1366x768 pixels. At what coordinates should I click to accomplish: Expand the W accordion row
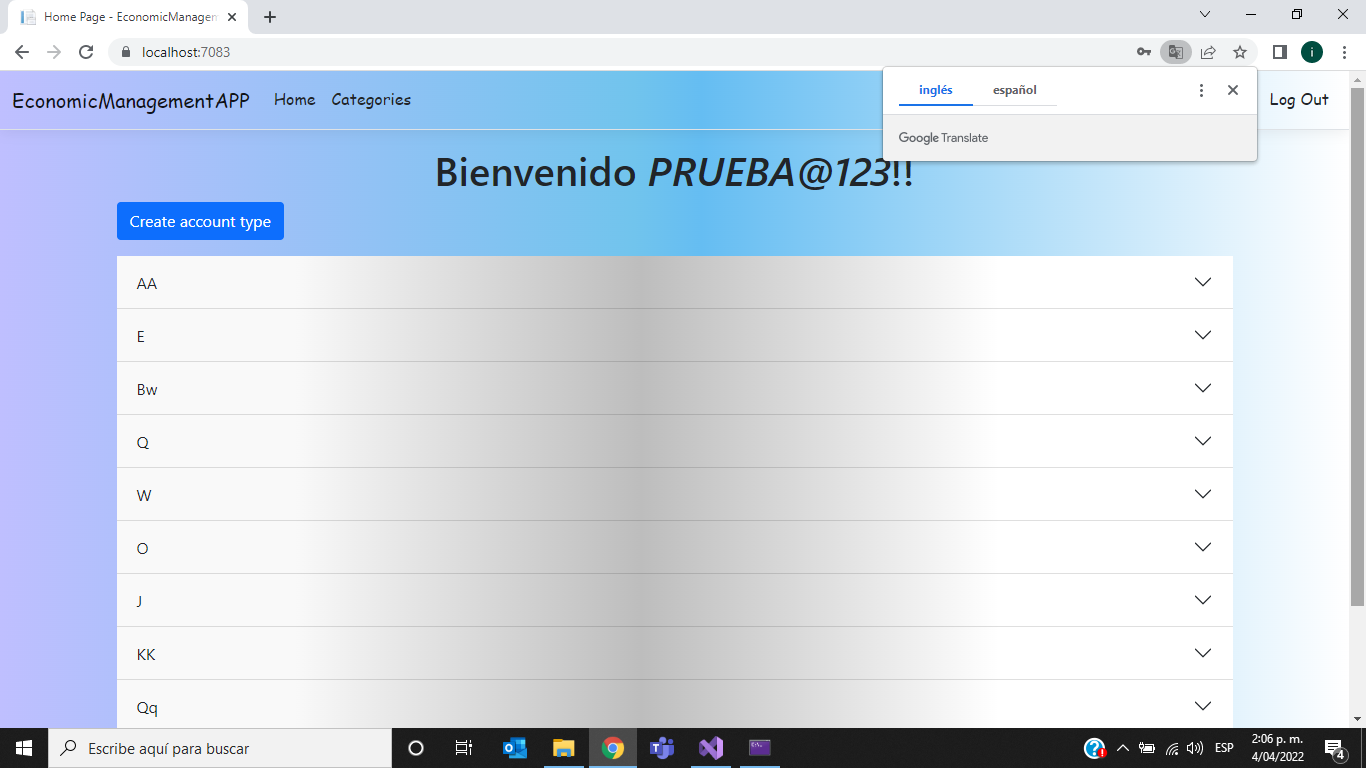point(675,495)
